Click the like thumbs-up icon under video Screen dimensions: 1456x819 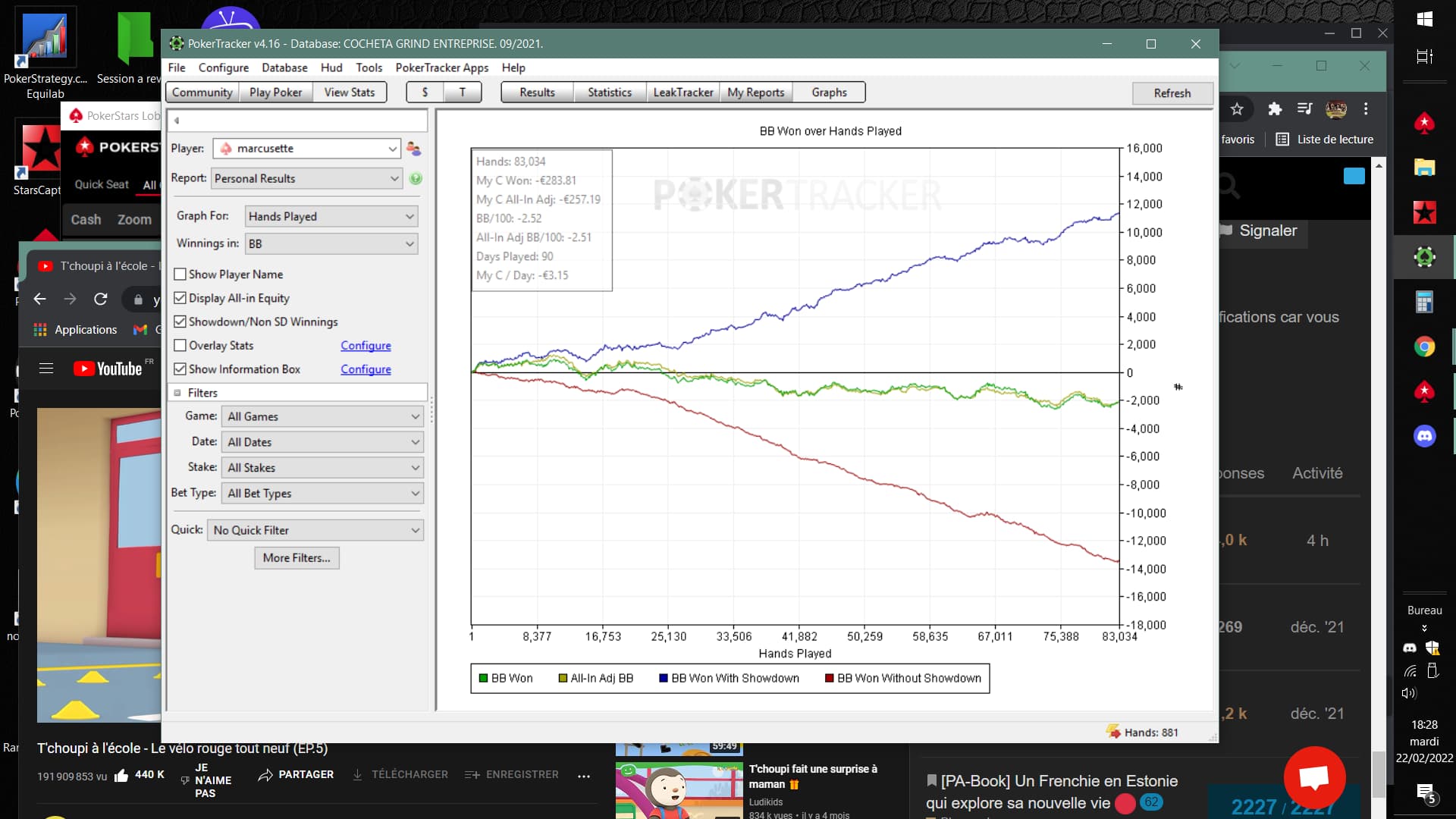pyautogui.click(x=121, y=775)
